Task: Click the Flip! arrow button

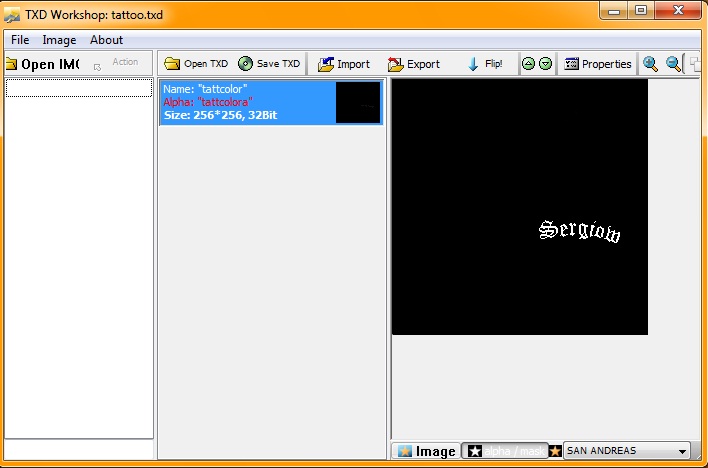Action: [485, 64]
